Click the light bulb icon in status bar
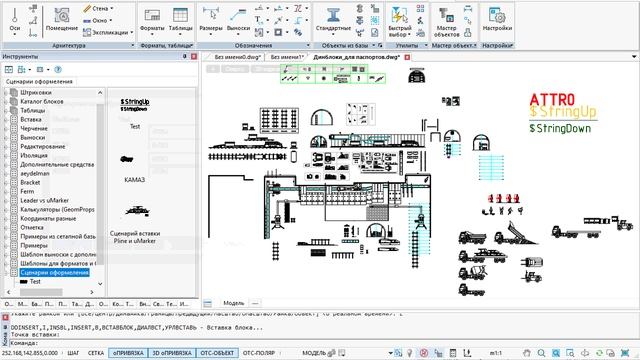The height and width of the screenshot is (360, 640). [409, 353]
